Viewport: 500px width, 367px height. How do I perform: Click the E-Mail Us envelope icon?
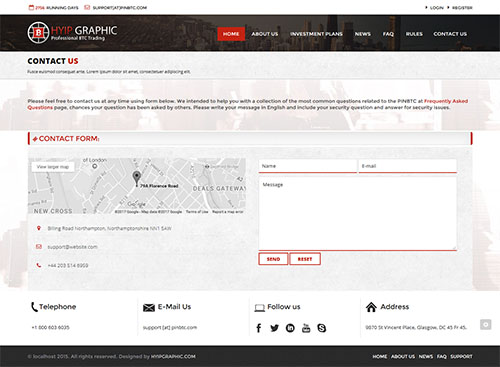point(149,307)
